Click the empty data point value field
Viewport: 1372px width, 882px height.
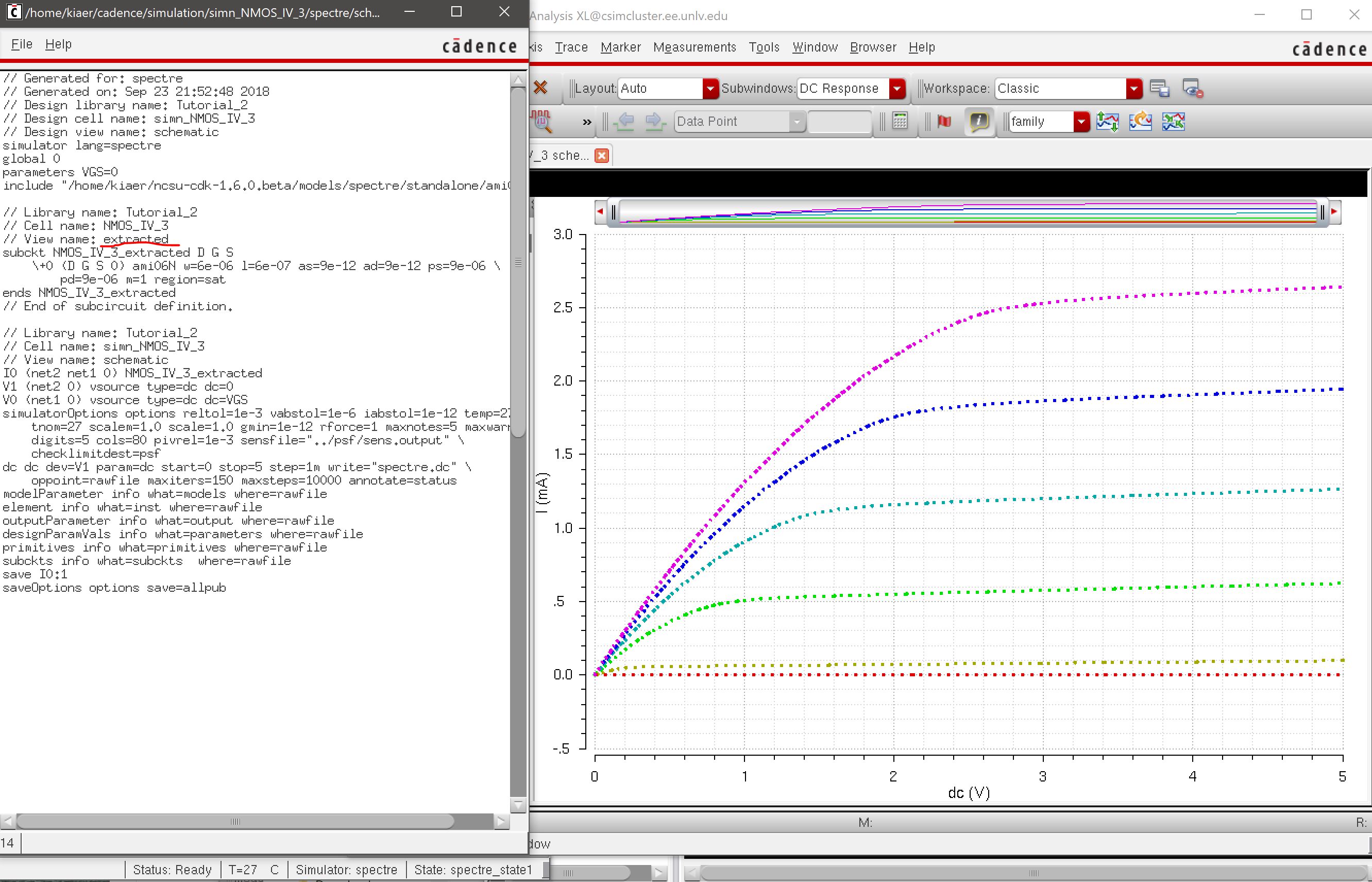[x=839, y=122]
